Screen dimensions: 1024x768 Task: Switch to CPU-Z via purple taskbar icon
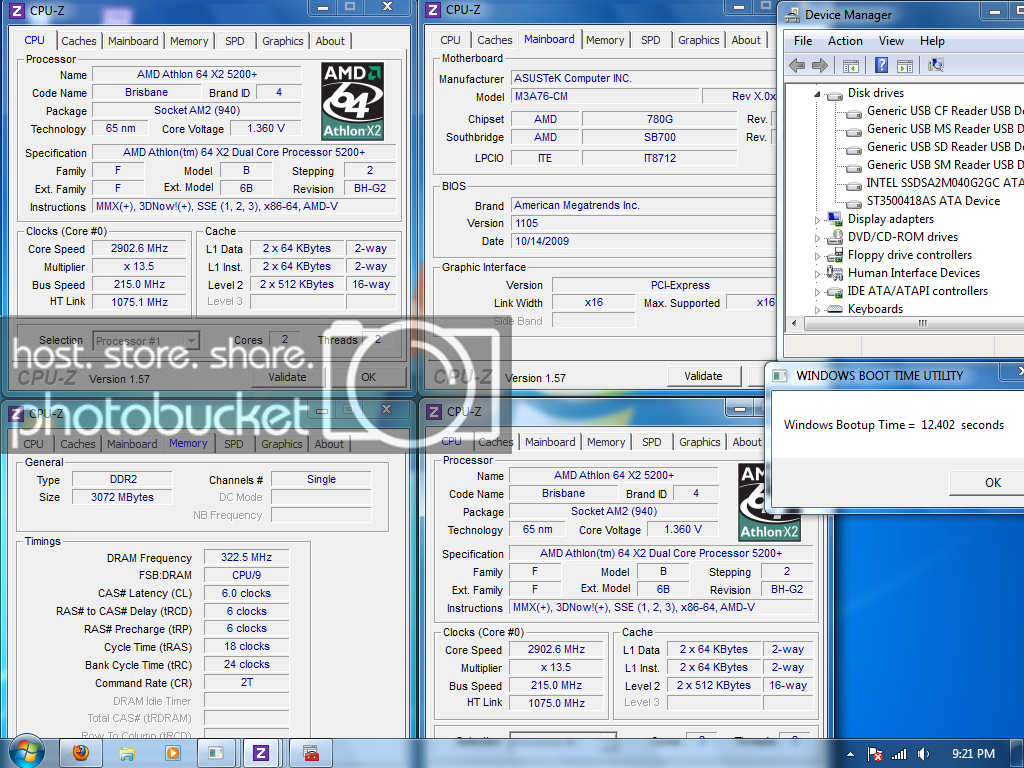[261, 753]
